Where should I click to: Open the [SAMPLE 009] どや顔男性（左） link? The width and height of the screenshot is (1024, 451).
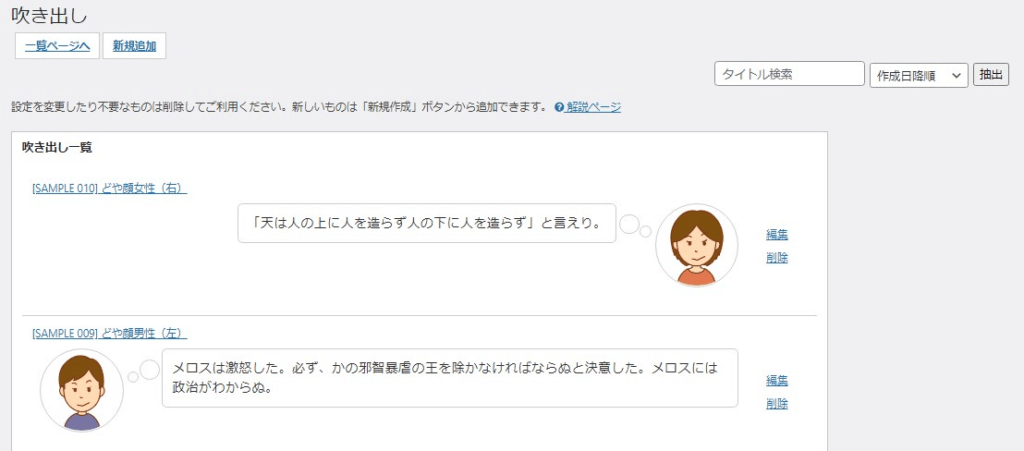point(110,334)
